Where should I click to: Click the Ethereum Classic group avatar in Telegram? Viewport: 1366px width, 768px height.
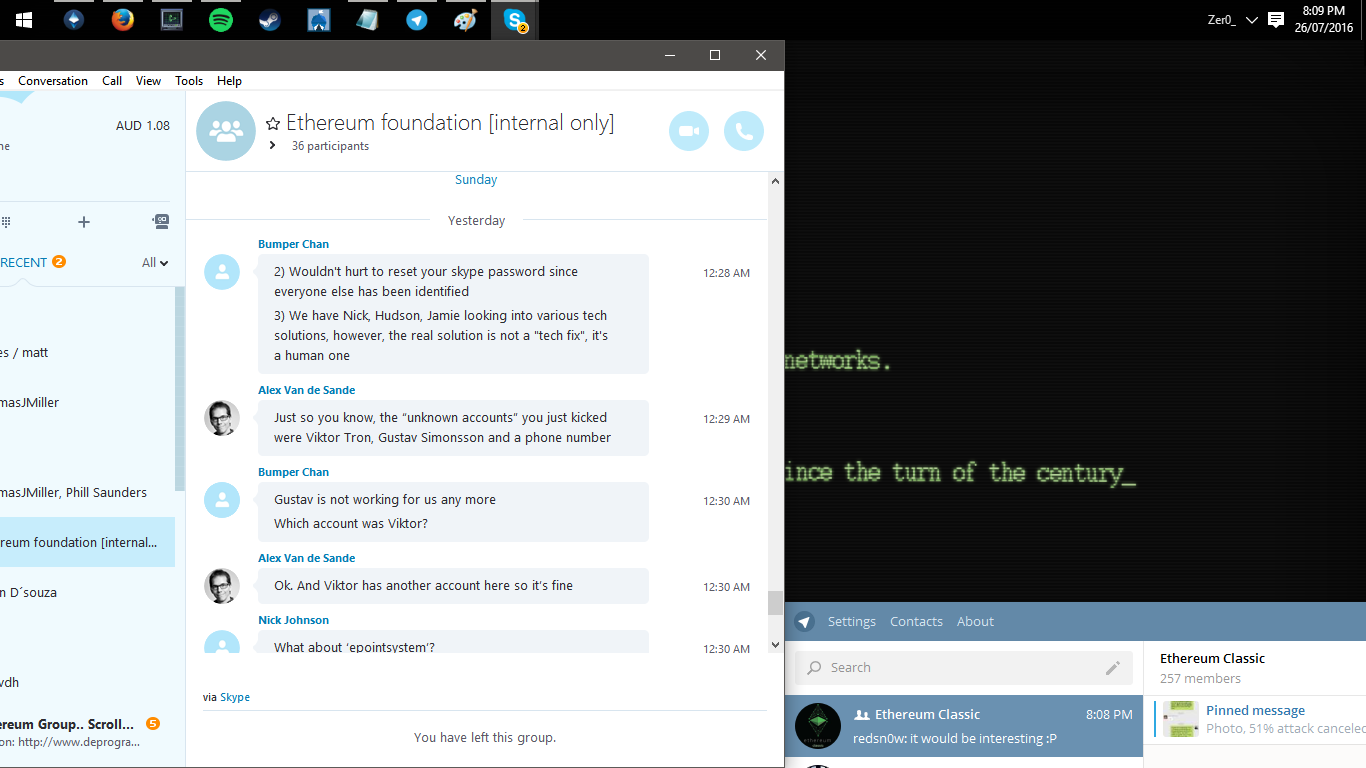coord(818,726)
